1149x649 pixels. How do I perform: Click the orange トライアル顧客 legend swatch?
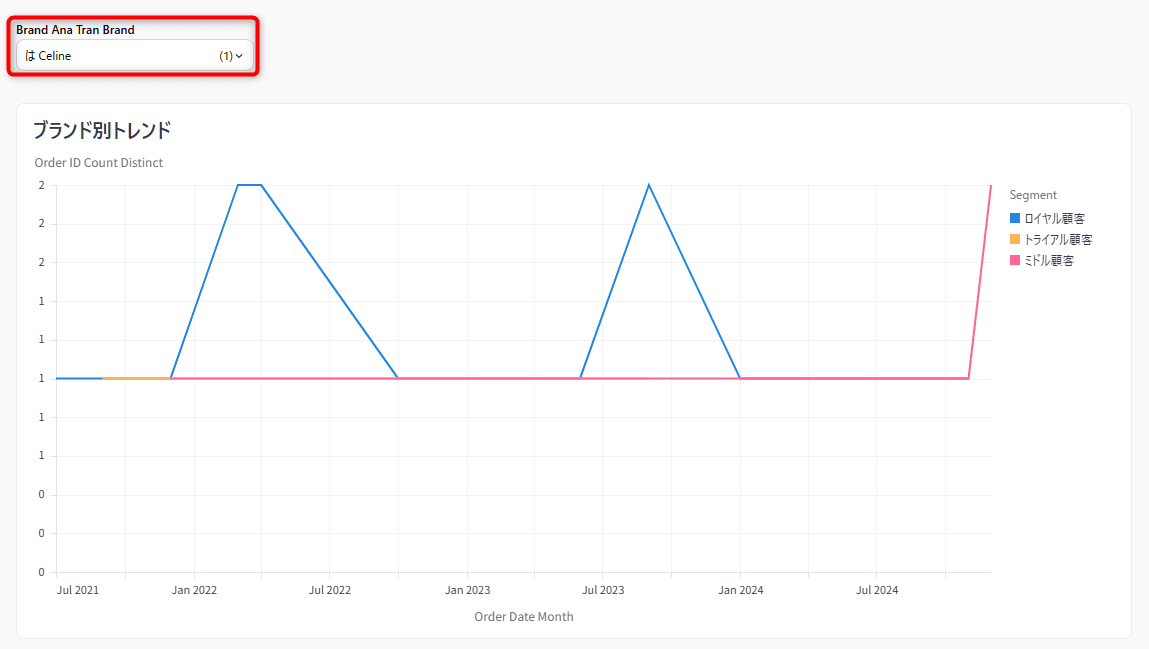(x=1015, y=240)
